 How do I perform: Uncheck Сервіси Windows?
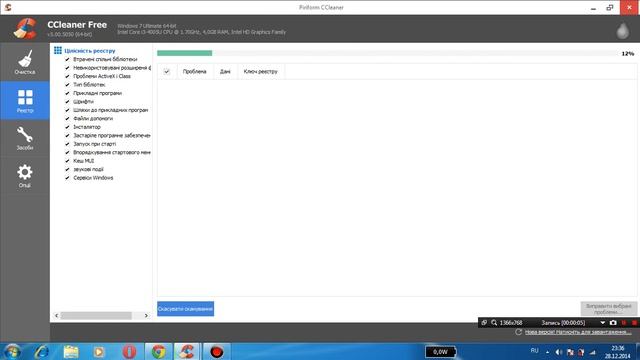point(67,178)
